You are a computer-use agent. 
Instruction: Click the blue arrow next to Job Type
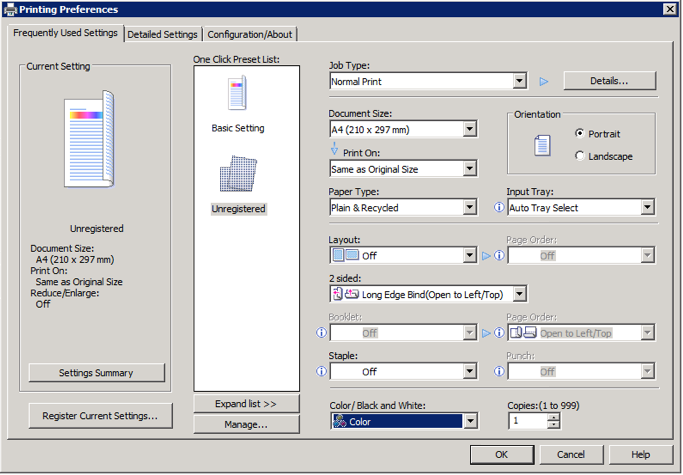(544, 81)
